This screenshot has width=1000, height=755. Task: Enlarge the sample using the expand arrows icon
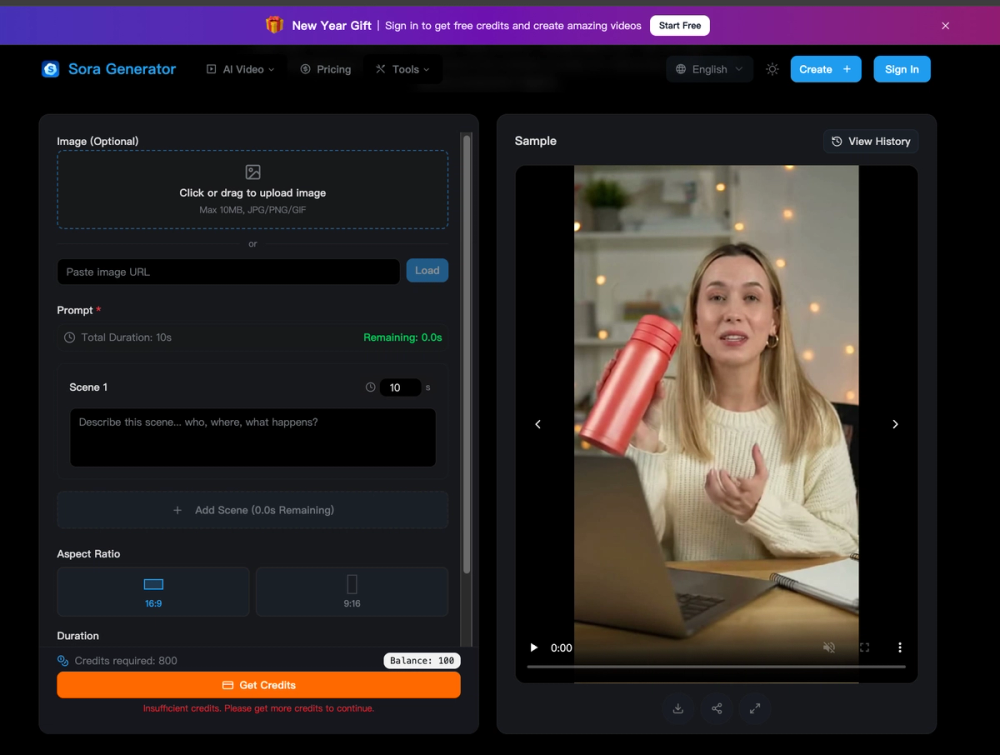755,708
